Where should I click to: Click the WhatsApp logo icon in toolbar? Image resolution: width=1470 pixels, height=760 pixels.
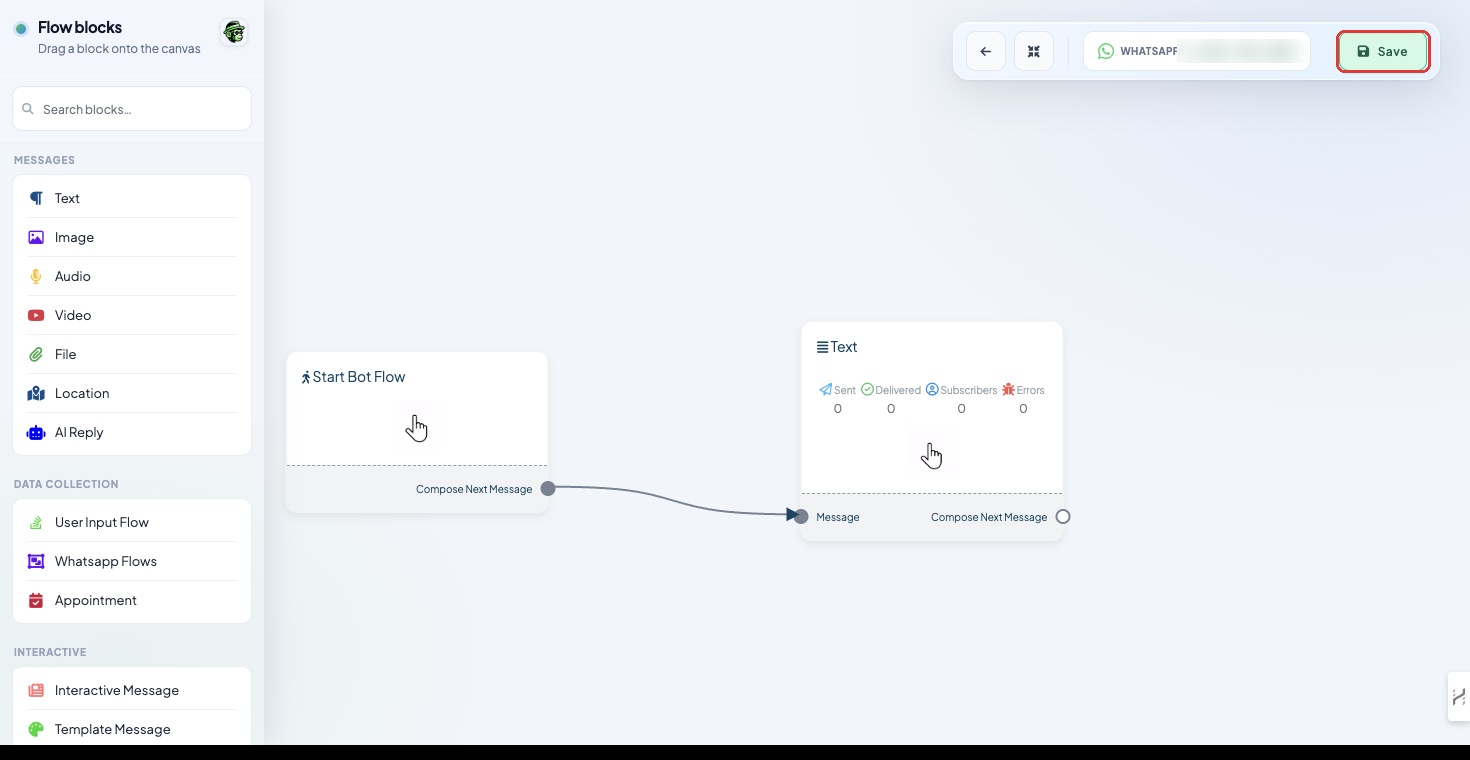pyautogui.click(x=1106, y=51)
